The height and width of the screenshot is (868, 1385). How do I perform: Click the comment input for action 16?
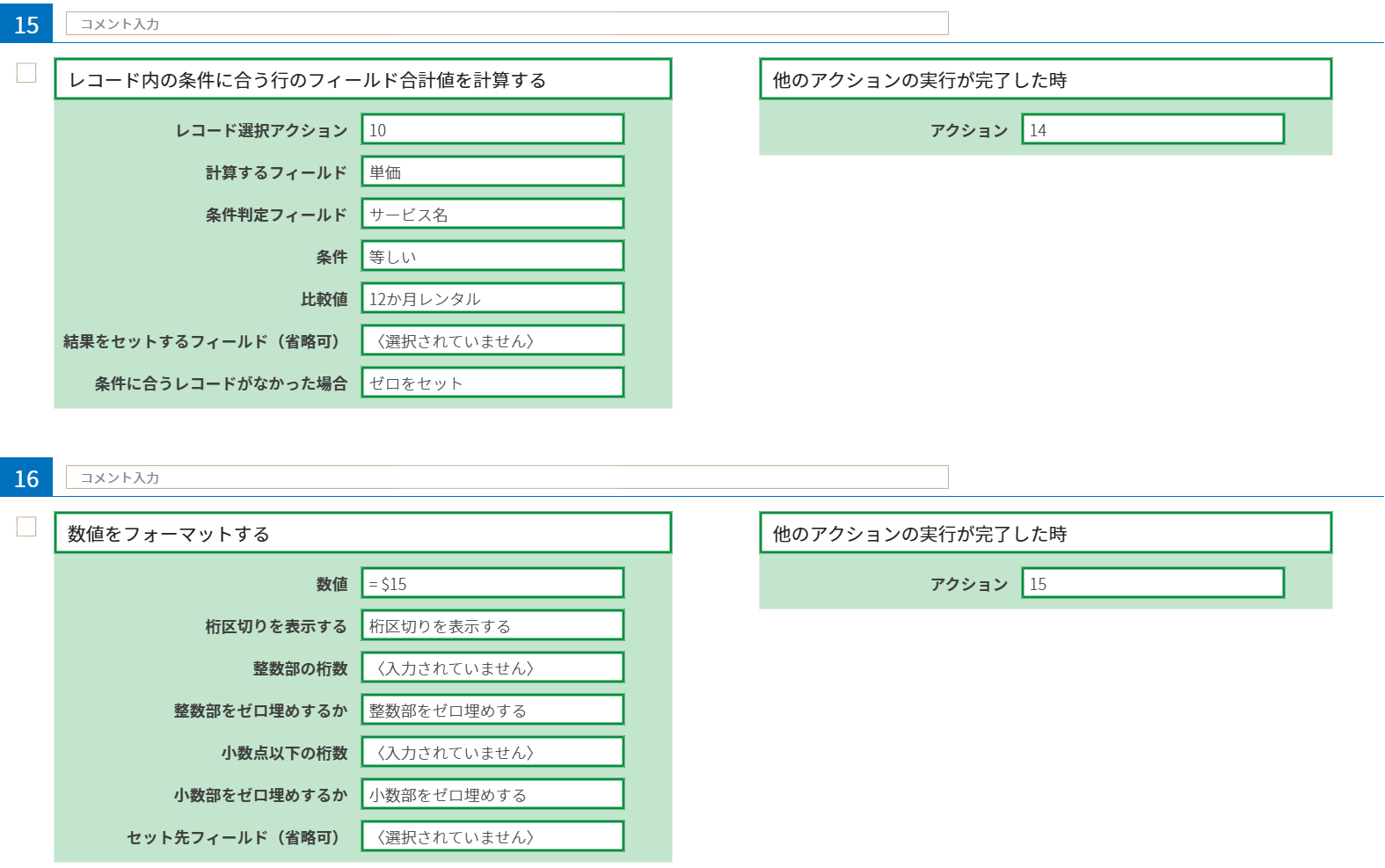507,478
